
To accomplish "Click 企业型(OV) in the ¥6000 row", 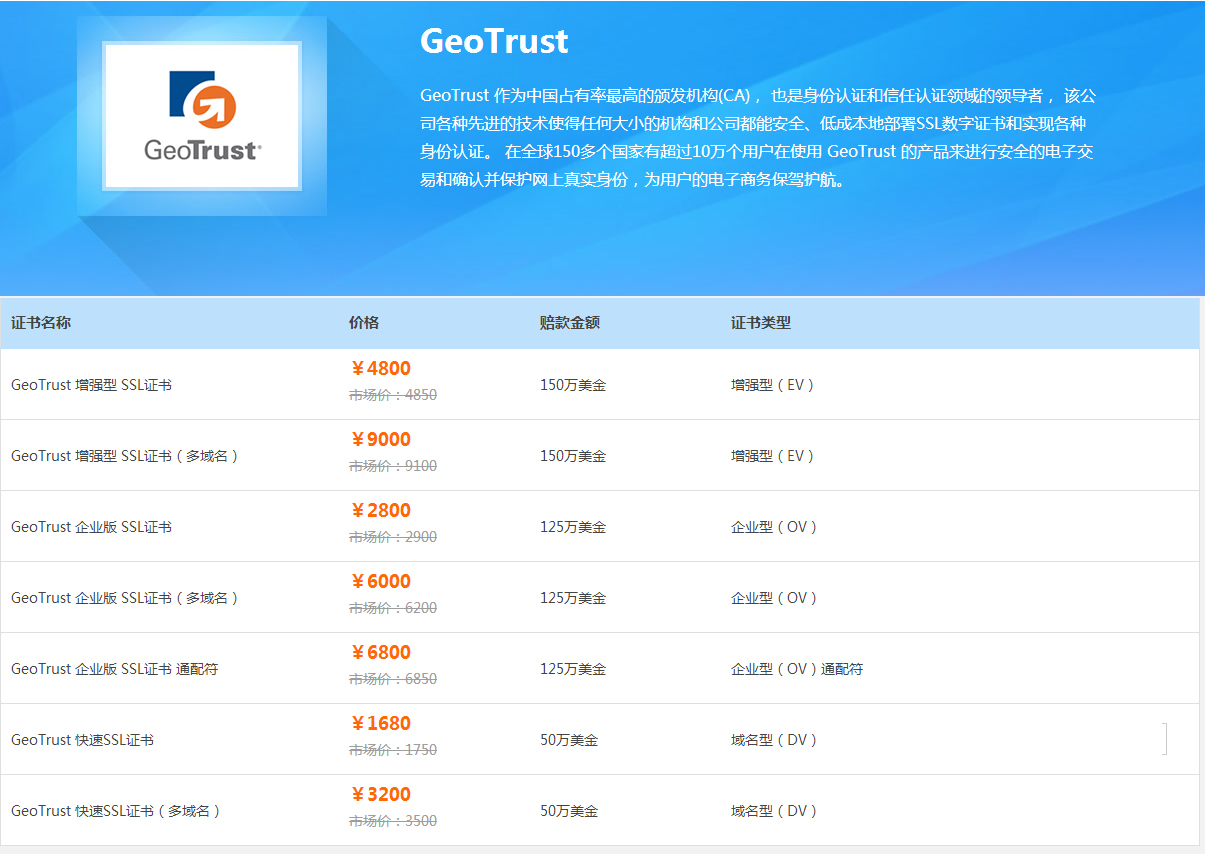I will pyautogui.click(x=775, y=598).
